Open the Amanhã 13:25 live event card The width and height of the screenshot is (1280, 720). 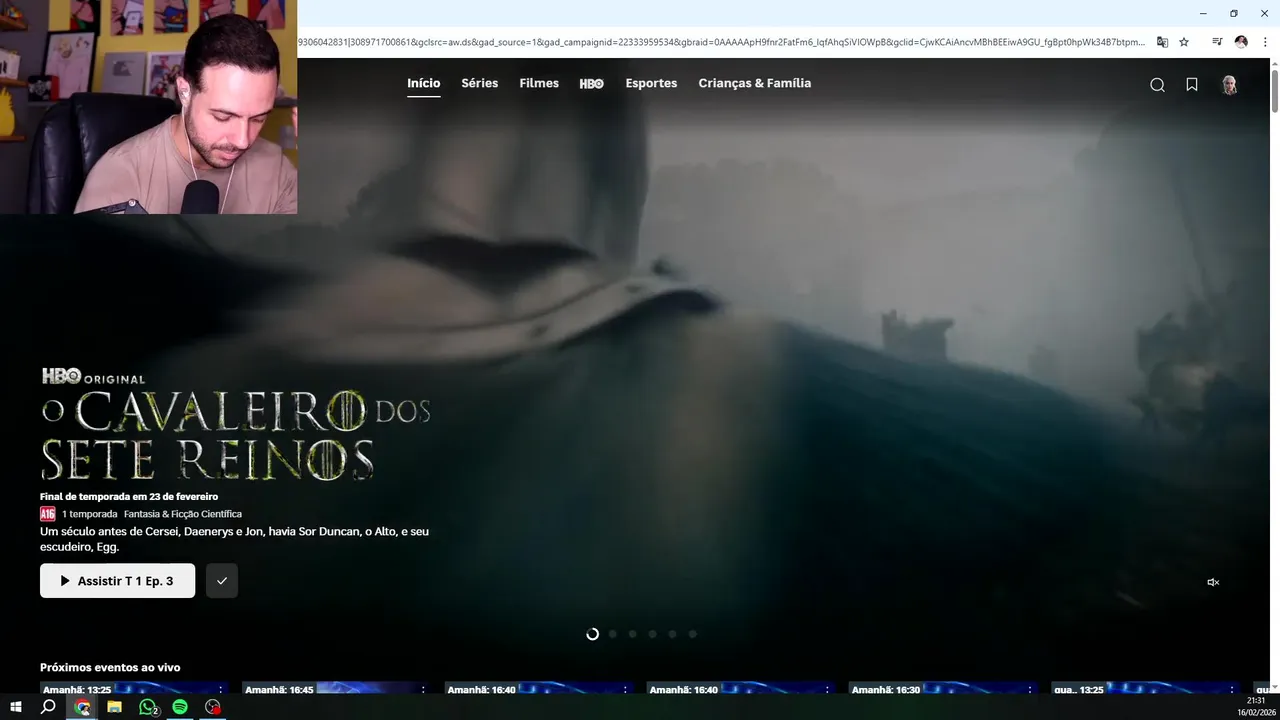(x=134, y=688)
